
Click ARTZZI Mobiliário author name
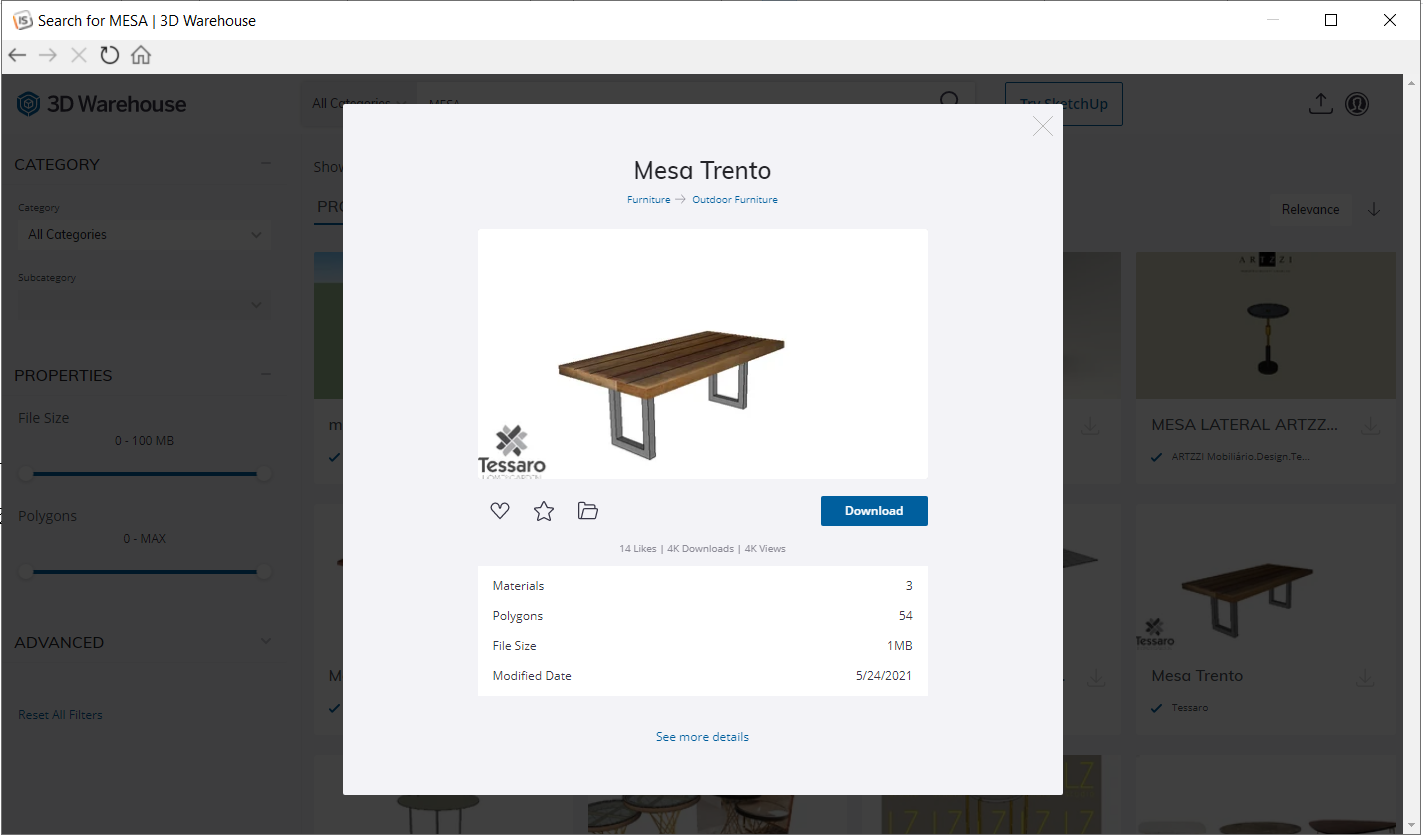1240,457
